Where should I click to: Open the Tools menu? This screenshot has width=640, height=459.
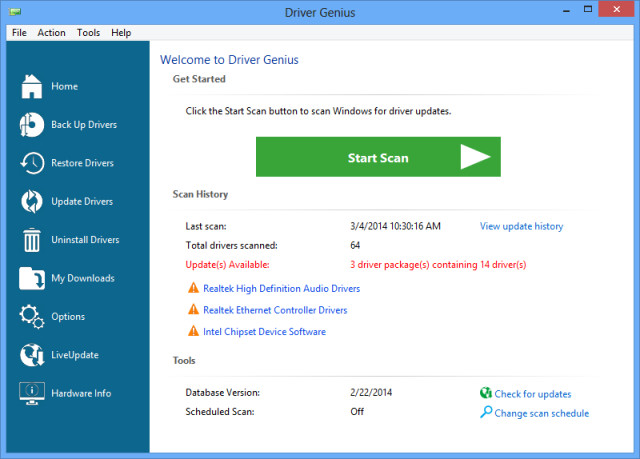coord(88,33)
